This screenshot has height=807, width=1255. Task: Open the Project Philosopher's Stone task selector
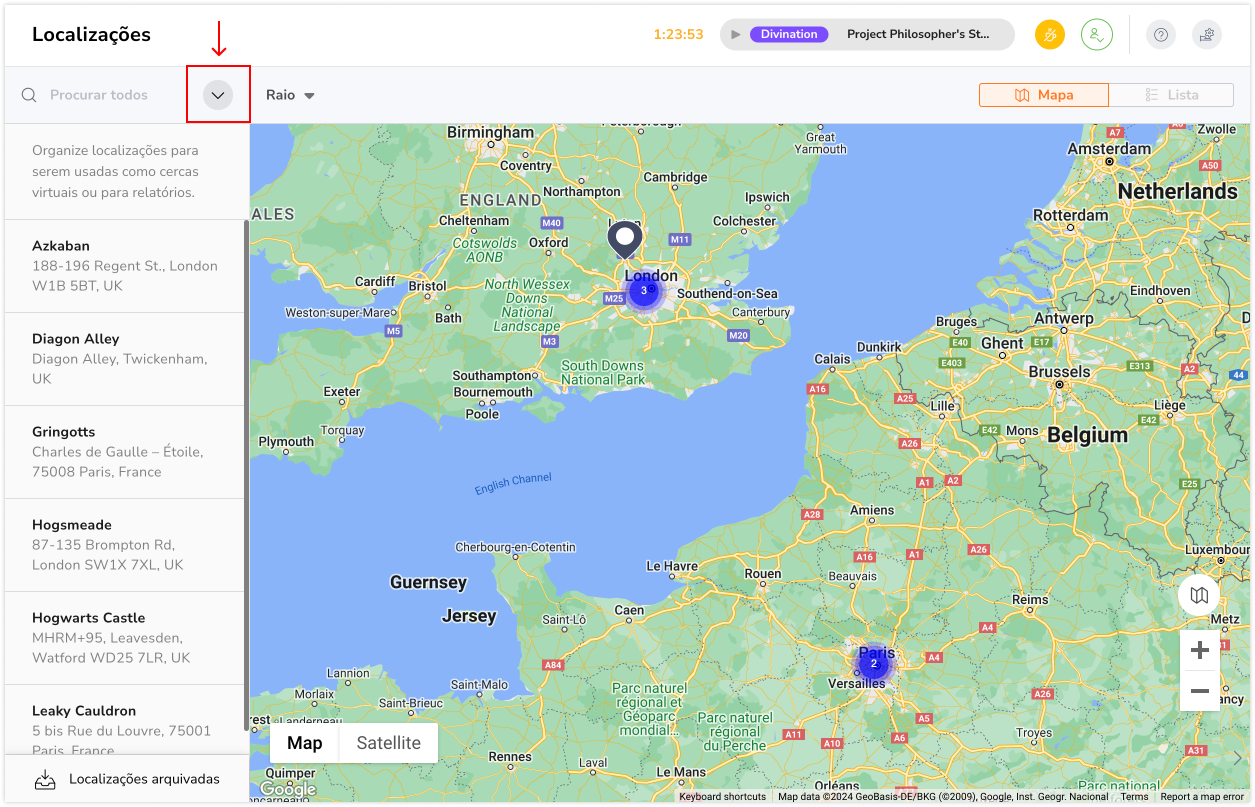click(x=918, y=34)
